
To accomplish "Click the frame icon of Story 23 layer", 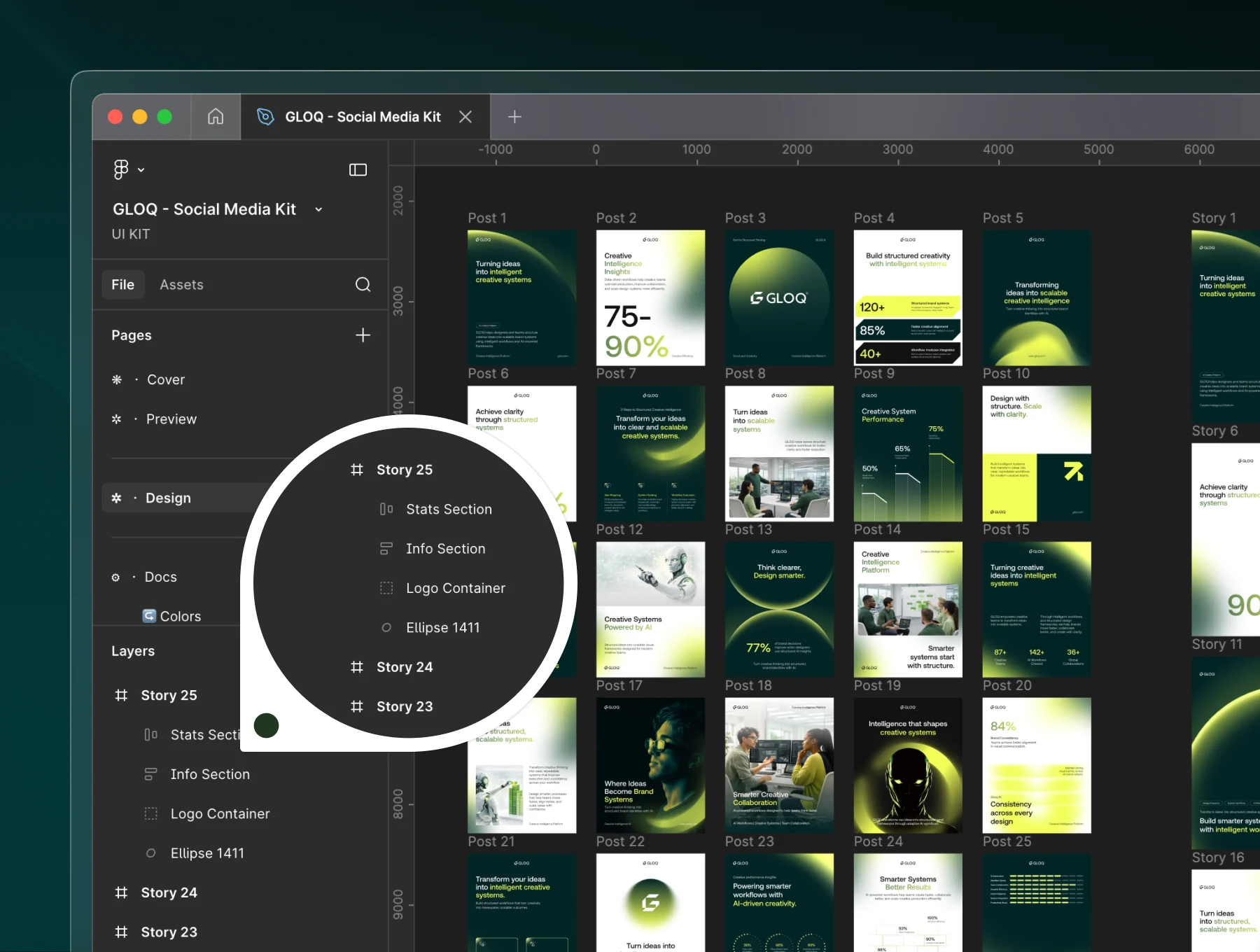I will [x=121, y=932].
